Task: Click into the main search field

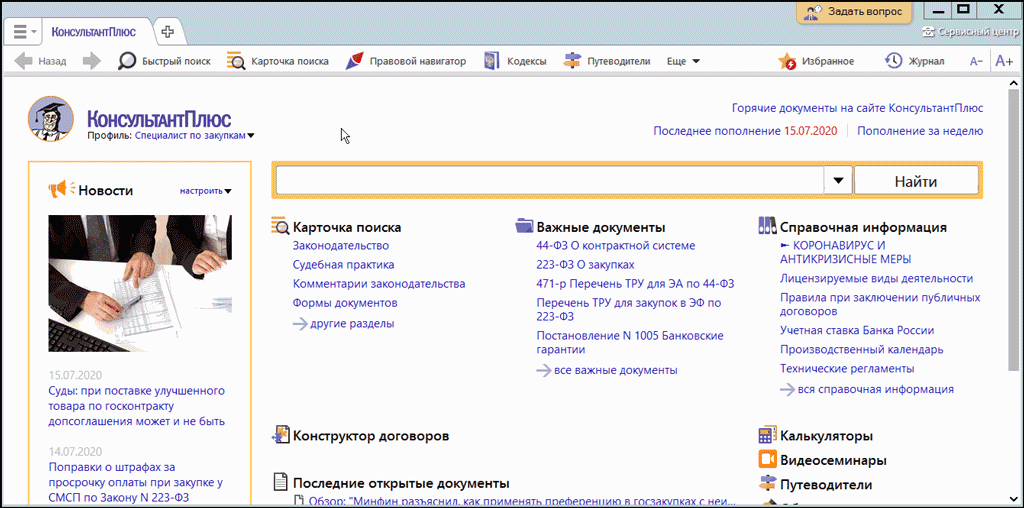Action: (550, 180)
